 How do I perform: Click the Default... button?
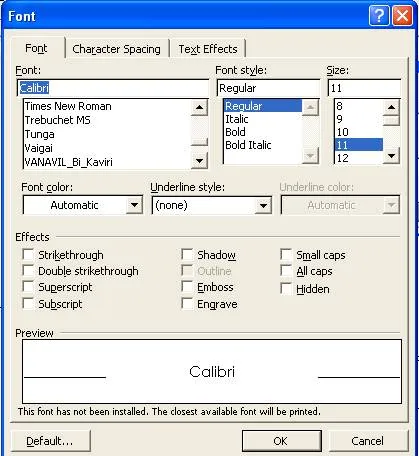click(x=50, y=441)
